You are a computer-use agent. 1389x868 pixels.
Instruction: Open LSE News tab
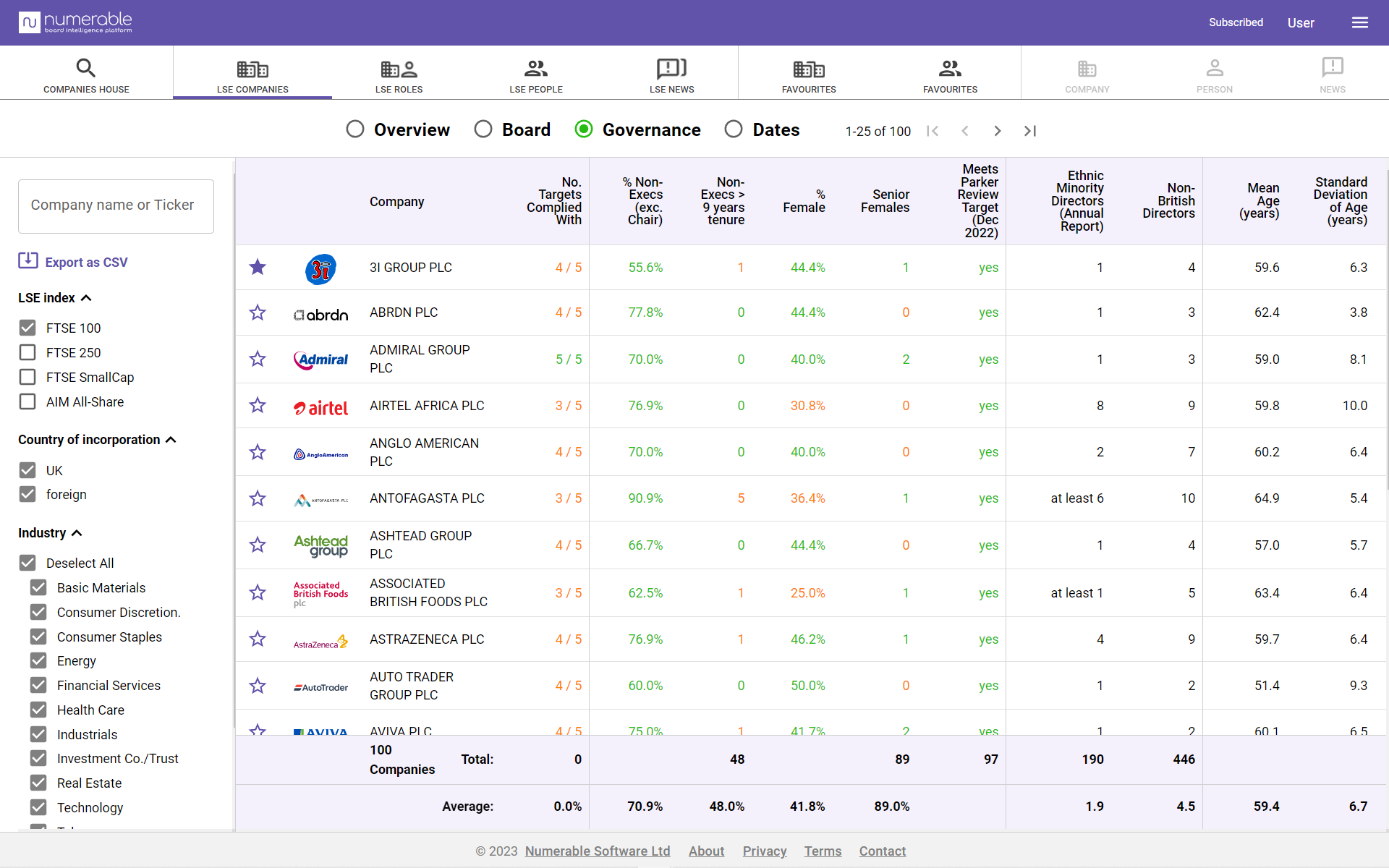tap(671, 75)
